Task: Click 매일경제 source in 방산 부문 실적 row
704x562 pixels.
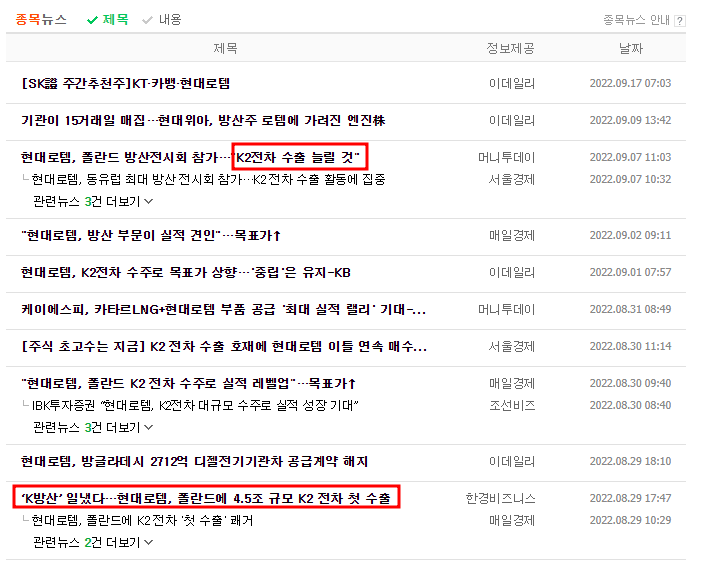Action: point(512,235)
